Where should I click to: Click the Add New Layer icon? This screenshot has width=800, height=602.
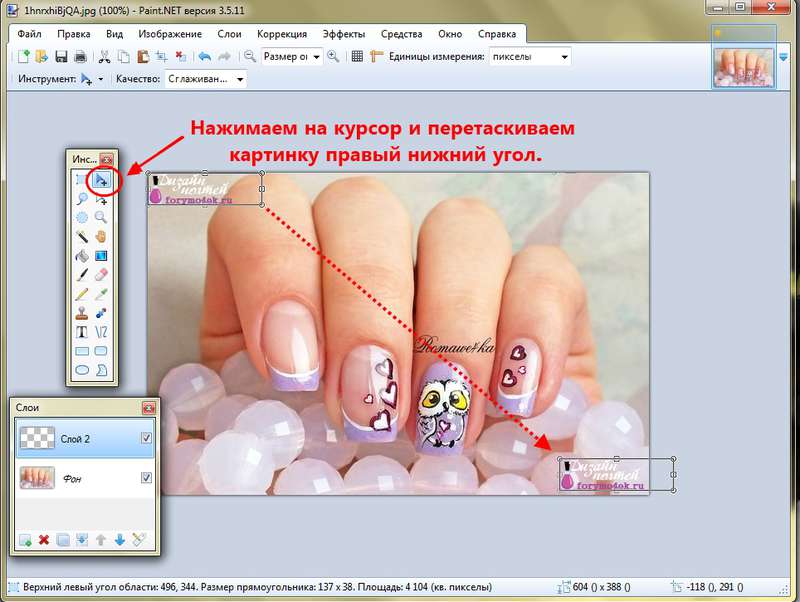[x=24, y=540]
